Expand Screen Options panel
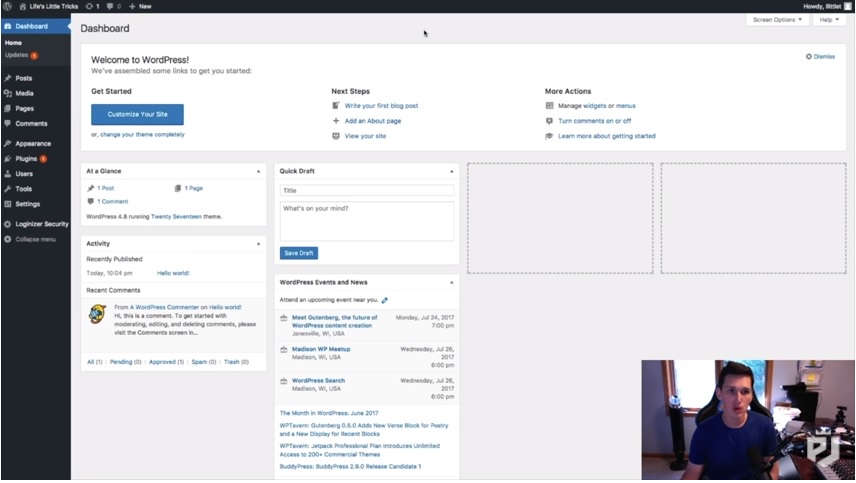This screenshot has width=856, height=483. pos(777,20)
